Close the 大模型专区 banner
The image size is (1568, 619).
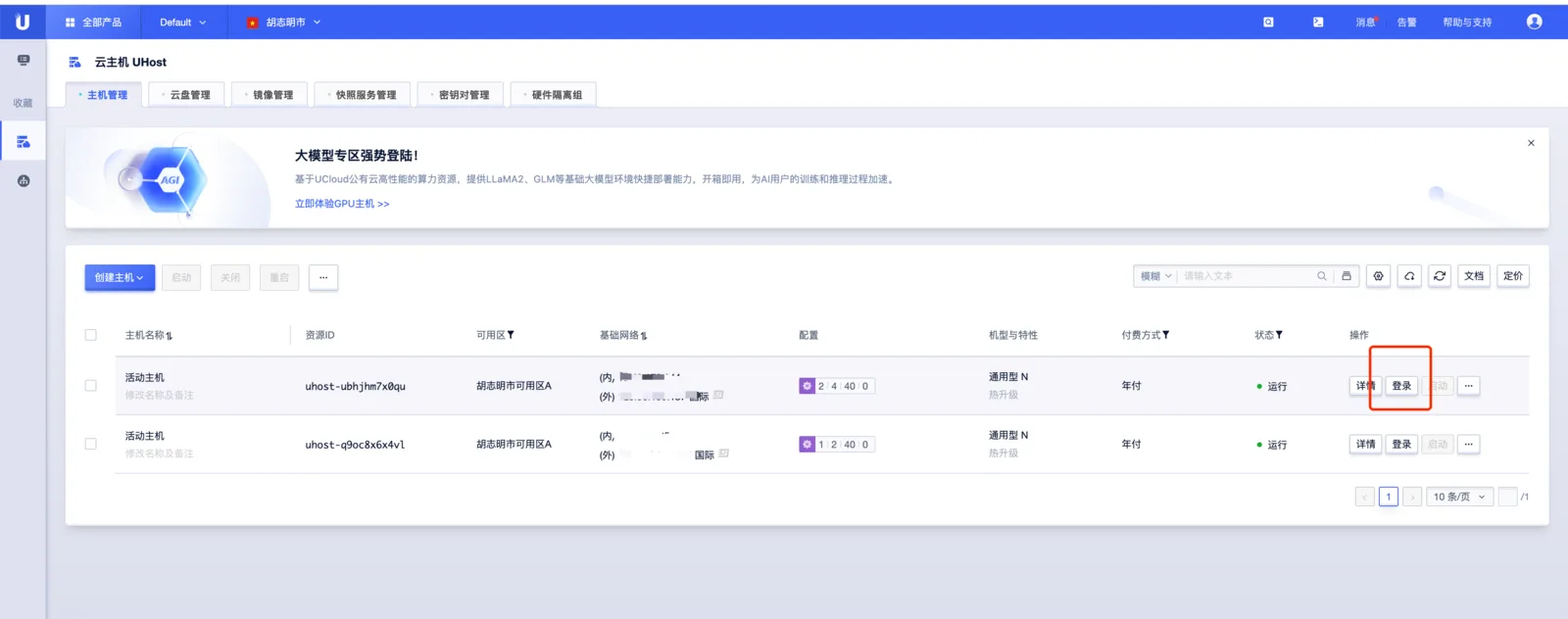[x=1531, y=143]
